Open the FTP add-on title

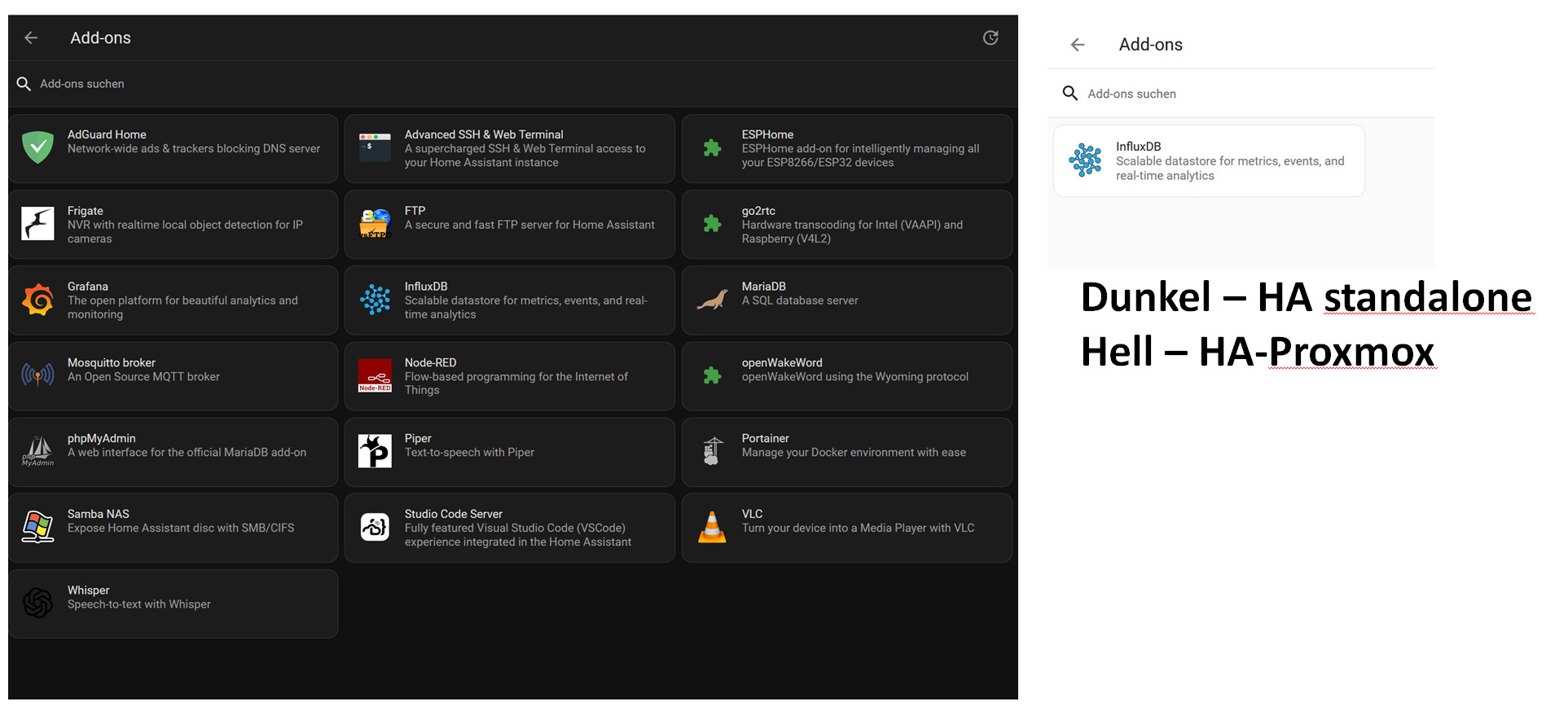point(415,210)
